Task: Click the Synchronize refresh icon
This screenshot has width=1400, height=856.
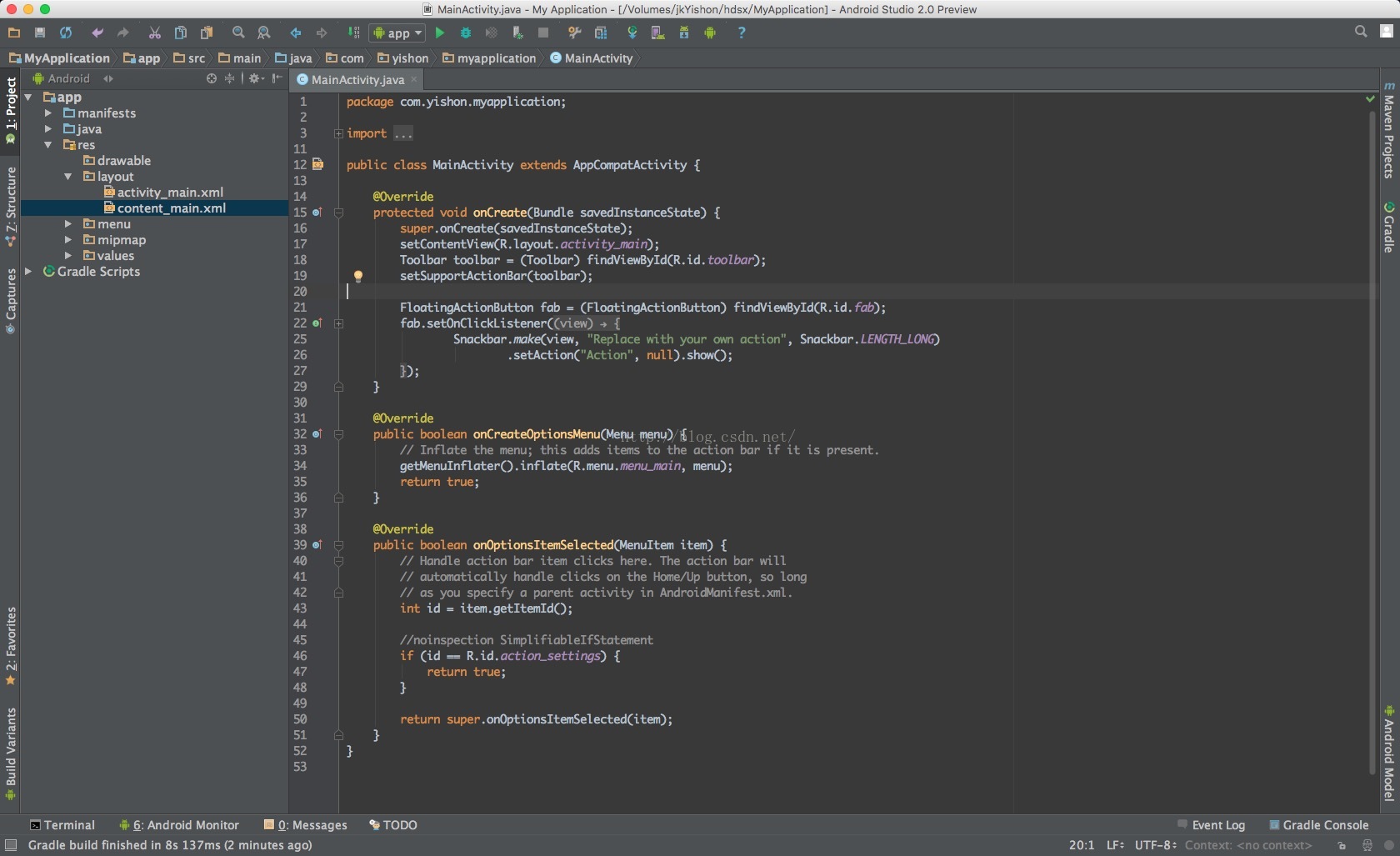Action: click(66, 33)
